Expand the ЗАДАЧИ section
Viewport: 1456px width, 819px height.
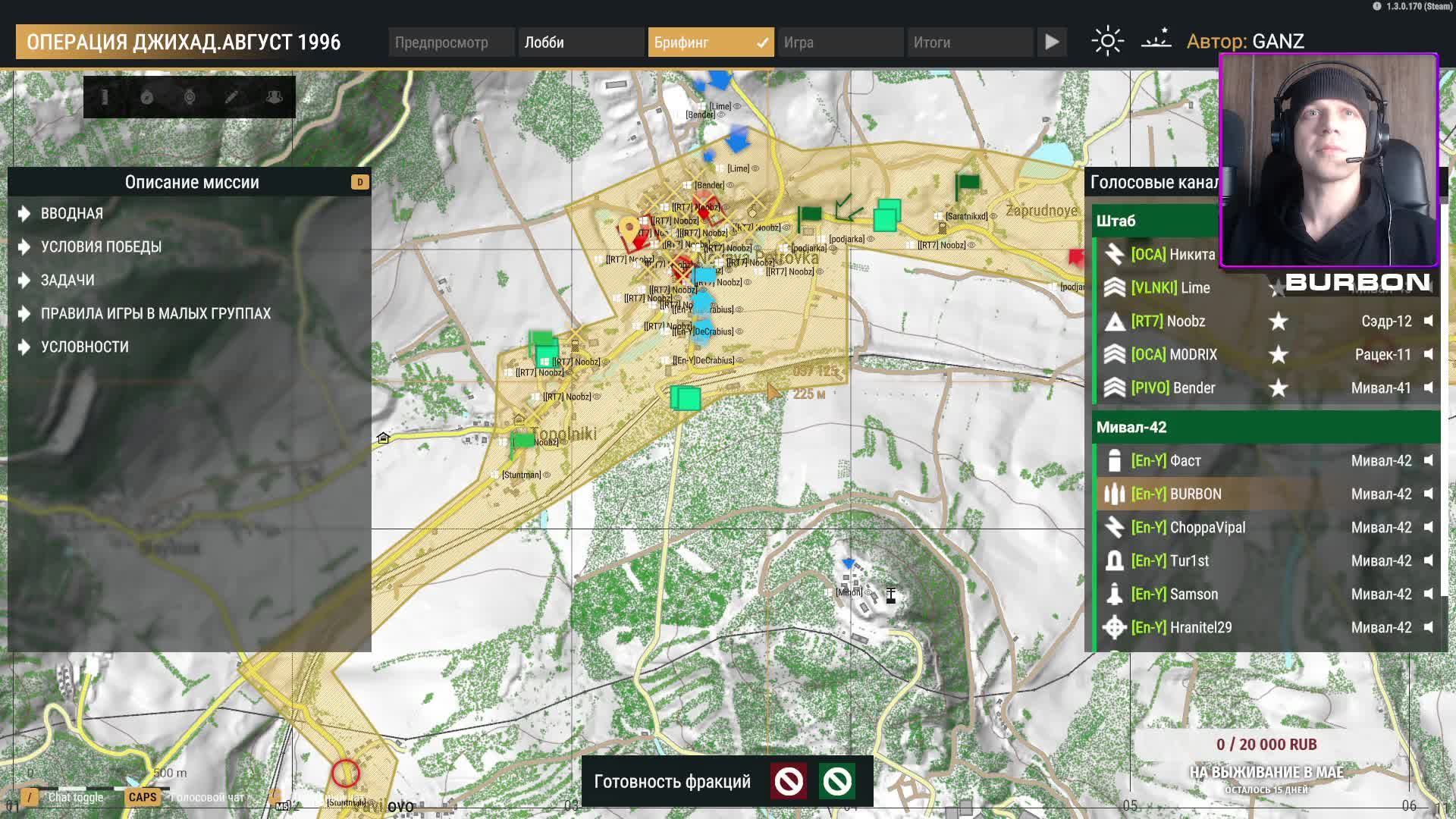67,281
